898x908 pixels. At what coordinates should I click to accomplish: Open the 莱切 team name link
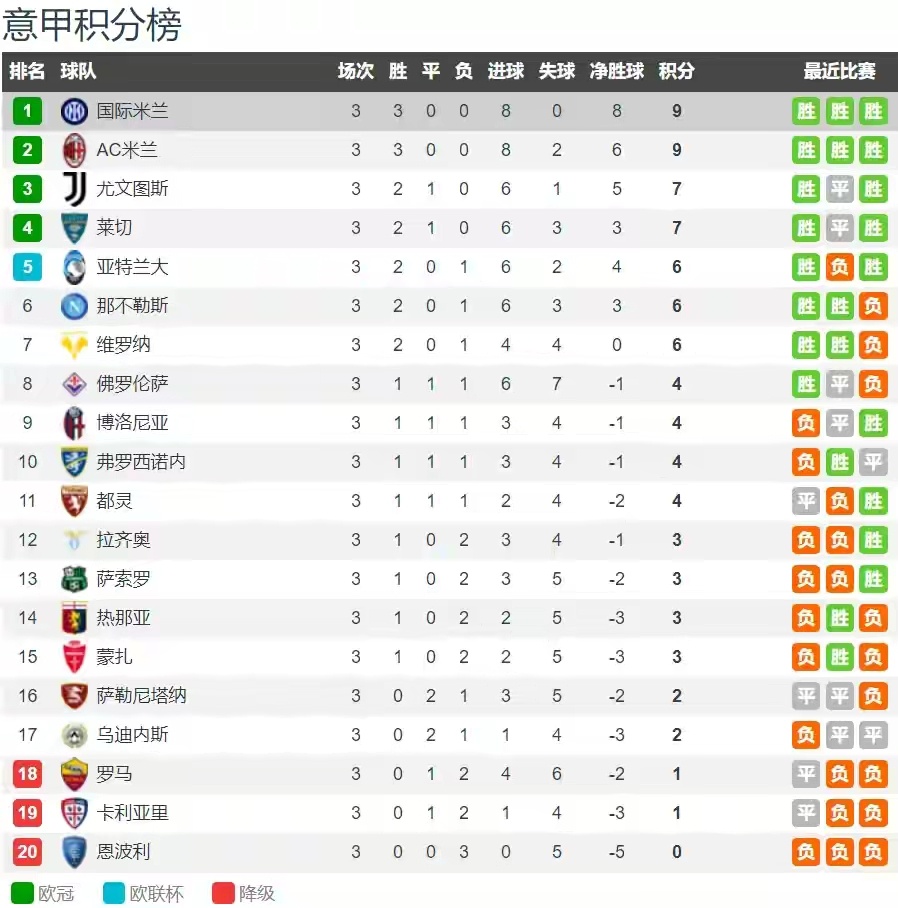(114, 228)
